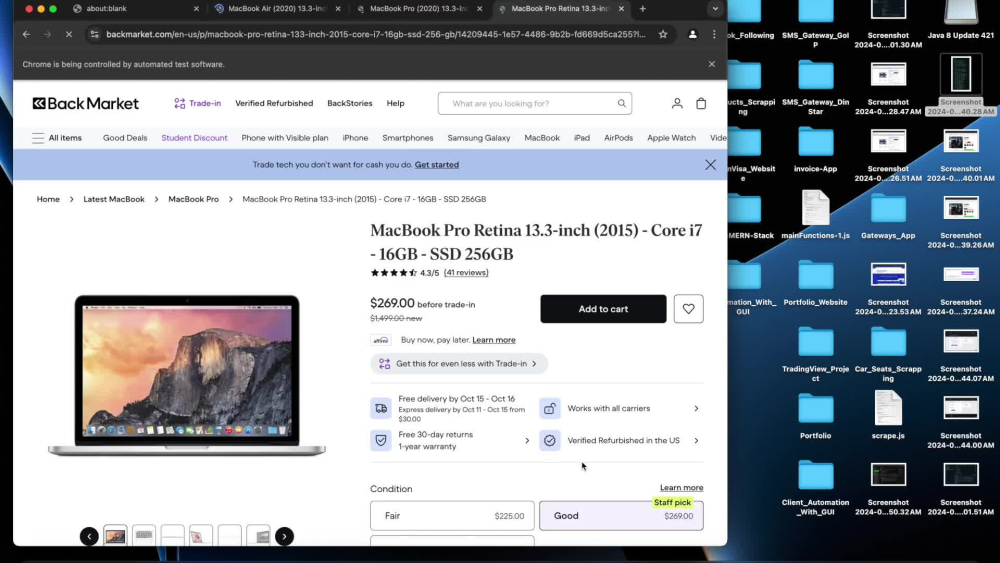Open the Portfolio_Website desktop folder
Screen dimensions: 1000x563
pos(816,282)
